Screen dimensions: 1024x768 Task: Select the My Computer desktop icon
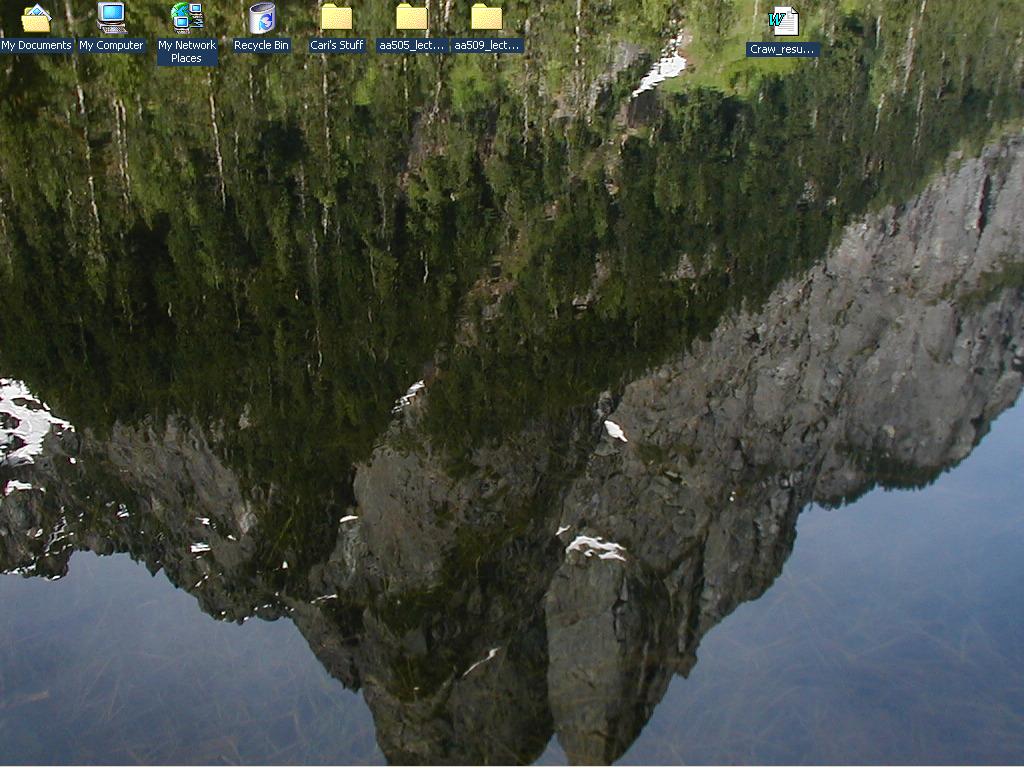coord(111,18)
